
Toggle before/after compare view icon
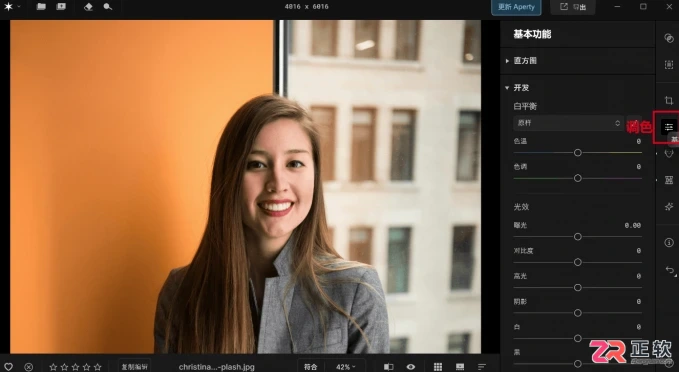(x=388, y=367)
